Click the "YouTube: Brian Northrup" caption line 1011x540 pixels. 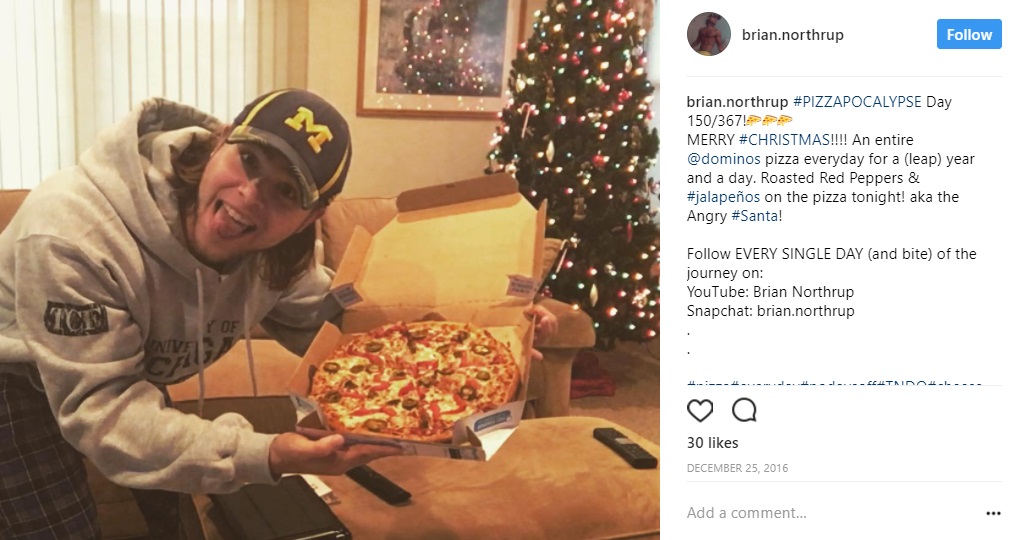[x=770, y=292]
